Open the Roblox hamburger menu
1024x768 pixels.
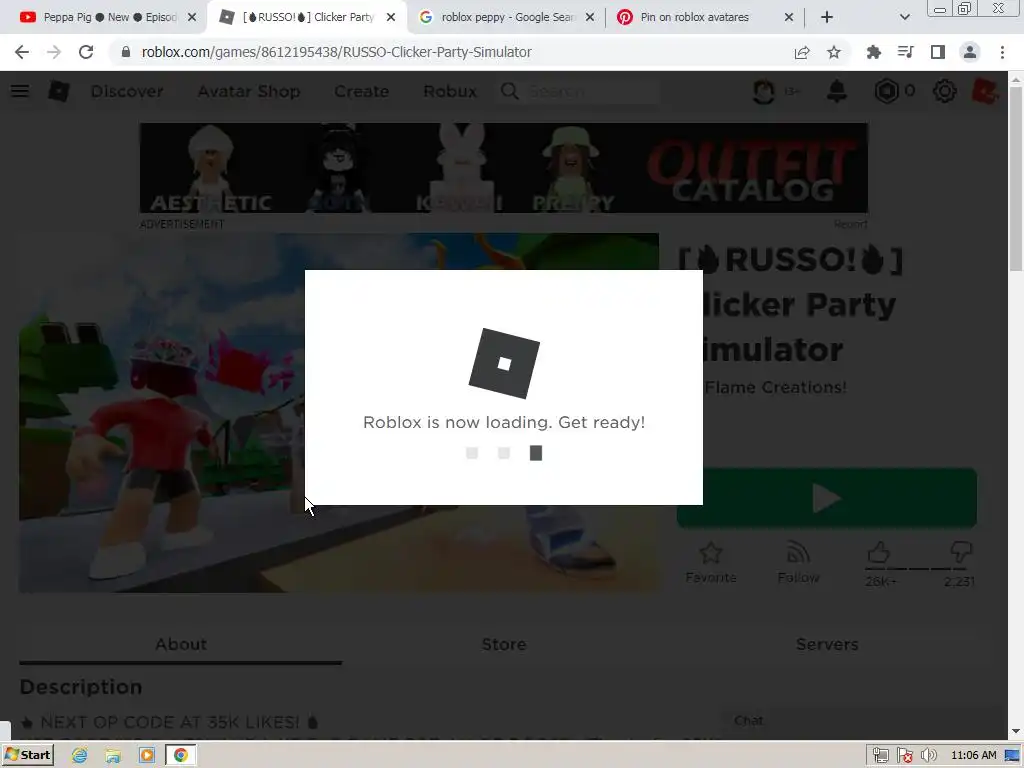click(20, 91)
